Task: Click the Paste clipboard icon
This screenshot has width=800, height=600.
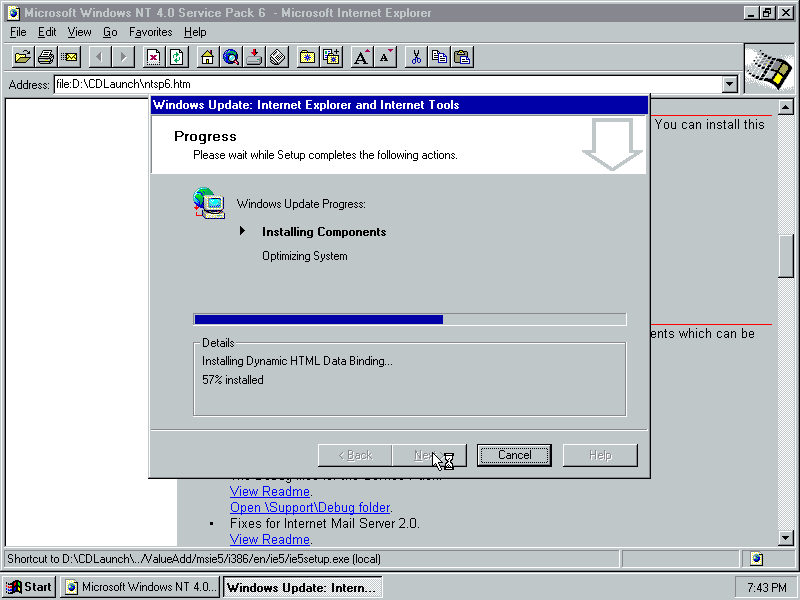Action: (x=462, y=57)
